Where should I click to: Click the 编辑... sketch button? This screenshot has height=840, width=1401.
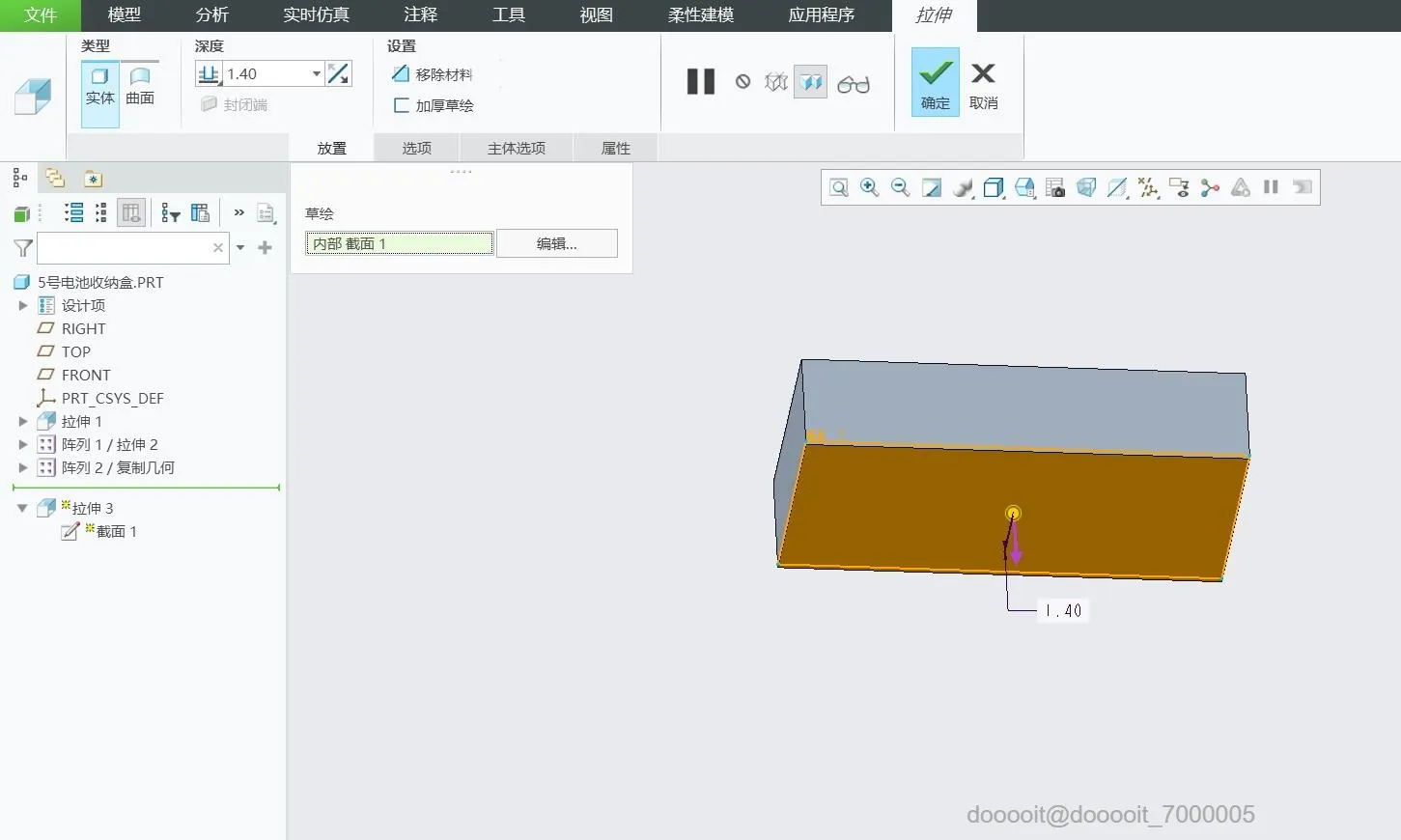click(556, 243)
